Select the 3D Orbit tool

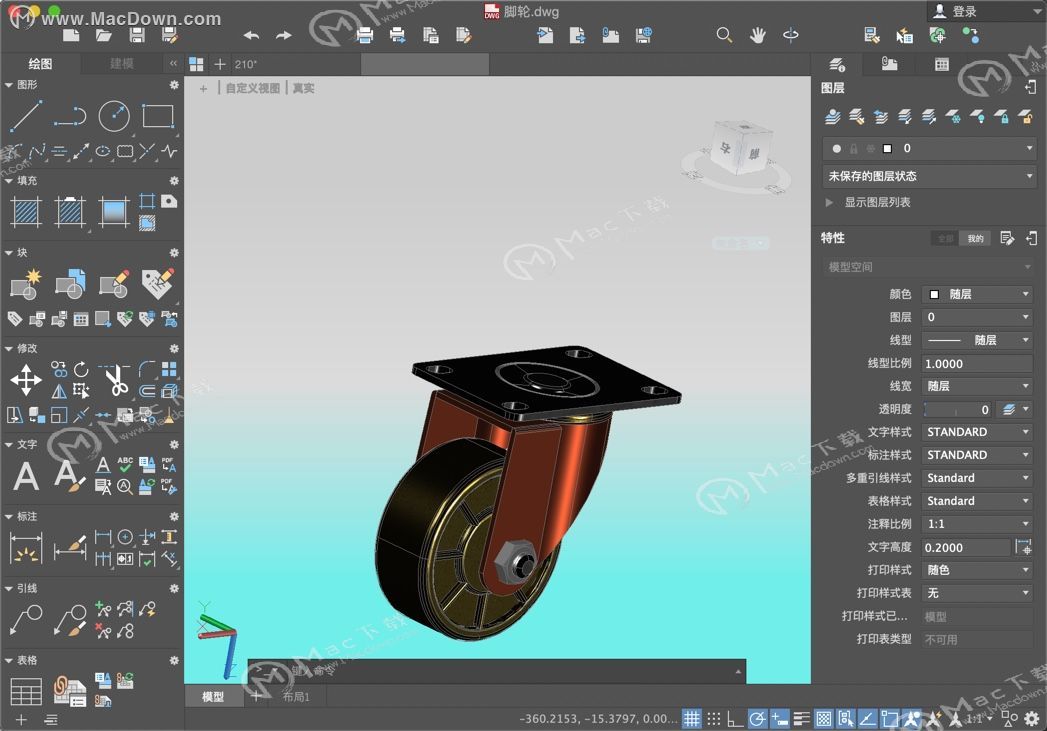point(791,35)
